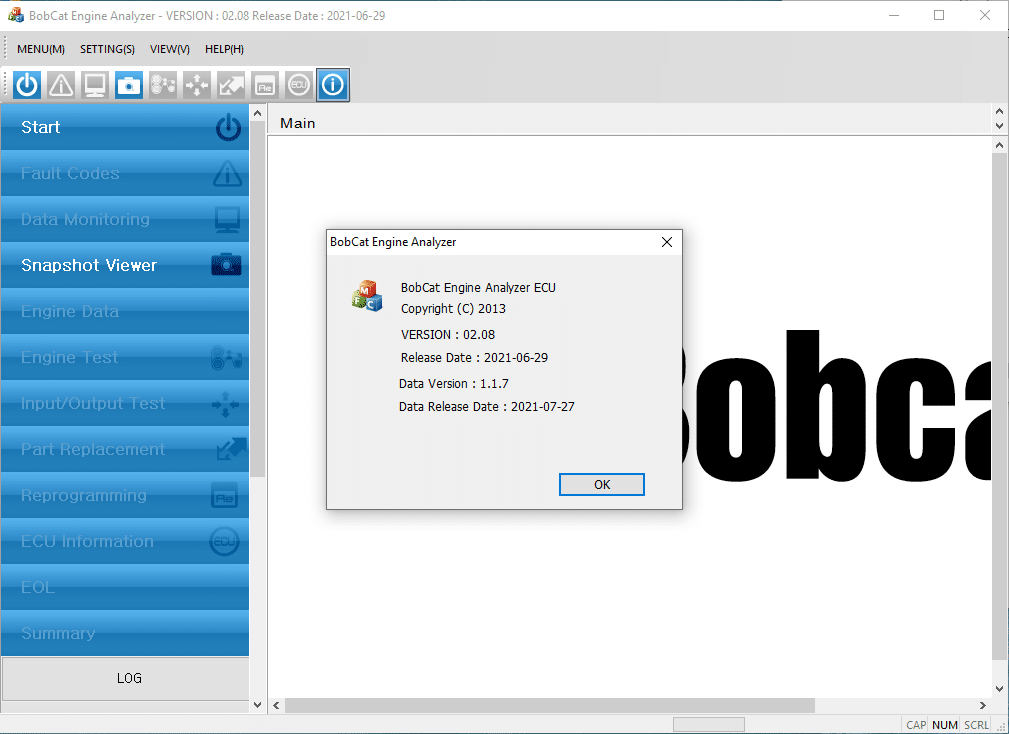Screen dimensions: 1009x734
Task: Click the Data Monitoring monitor toolbar icon
Action: (95, 86)
